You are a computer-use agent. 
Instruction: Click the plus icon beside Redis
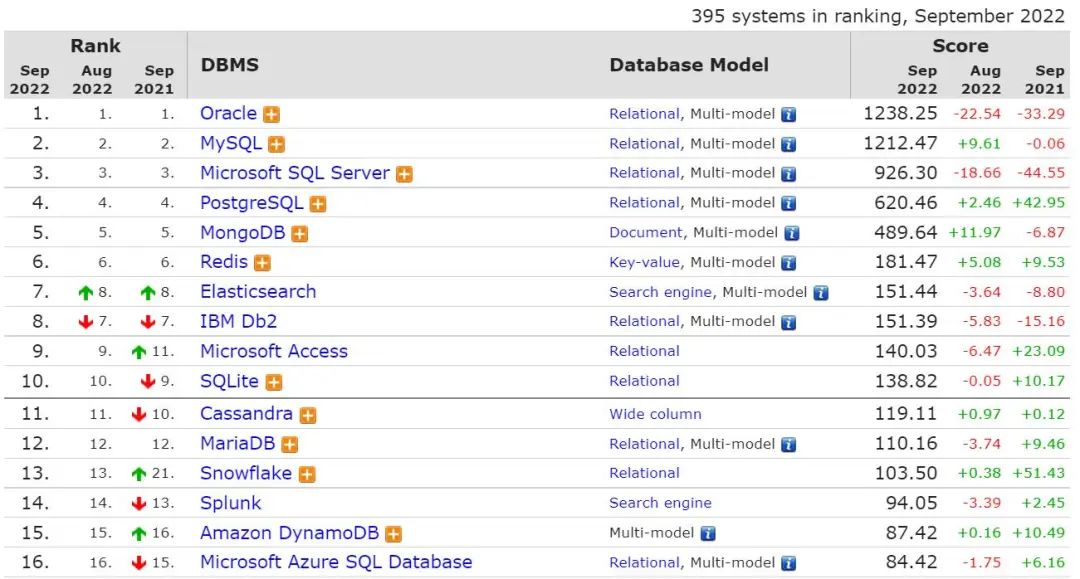click(x=262, y=263)
